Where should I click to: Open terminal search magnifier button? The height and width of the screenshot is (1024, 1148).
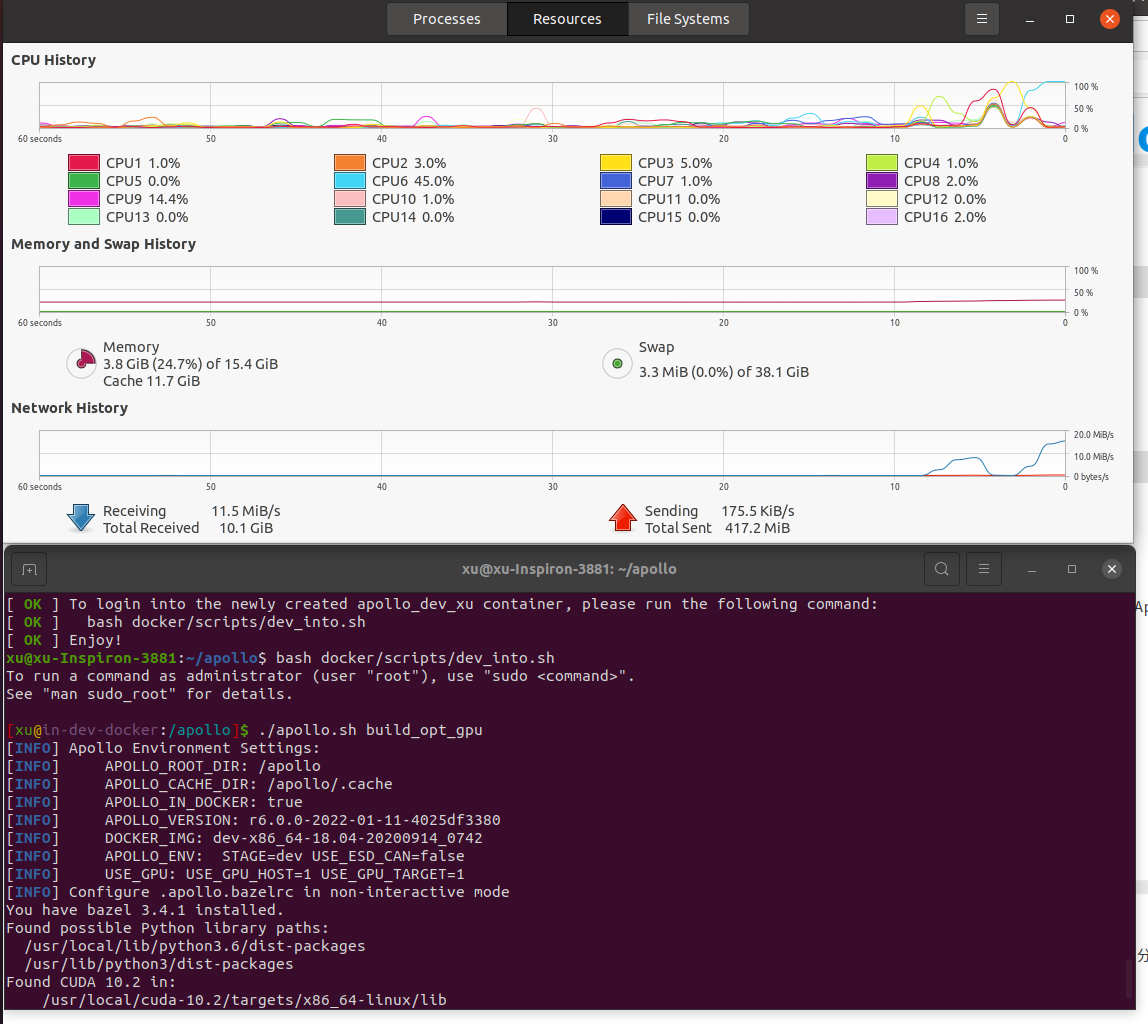point(942,569)
